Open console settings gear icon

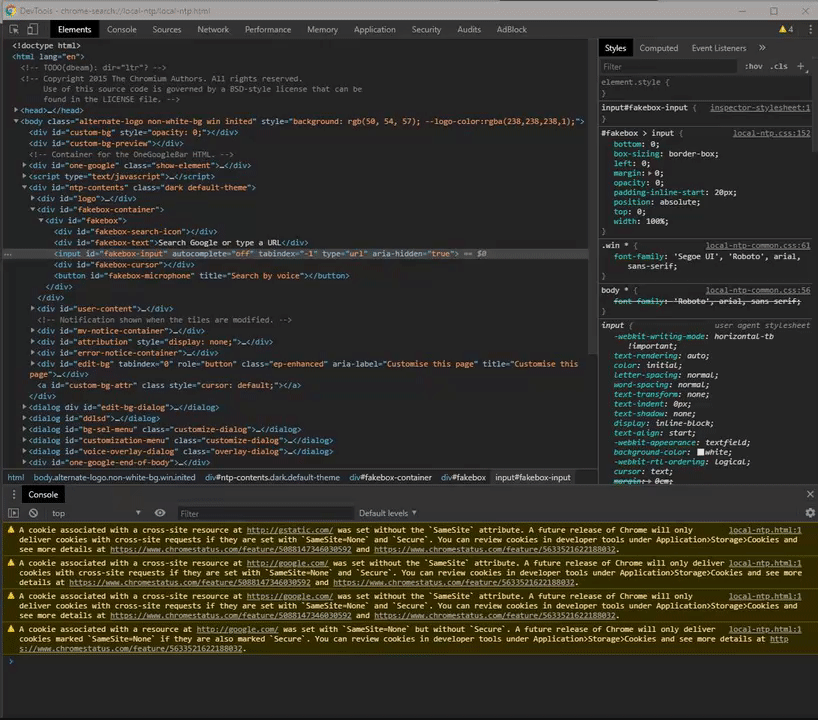point(809,513)
